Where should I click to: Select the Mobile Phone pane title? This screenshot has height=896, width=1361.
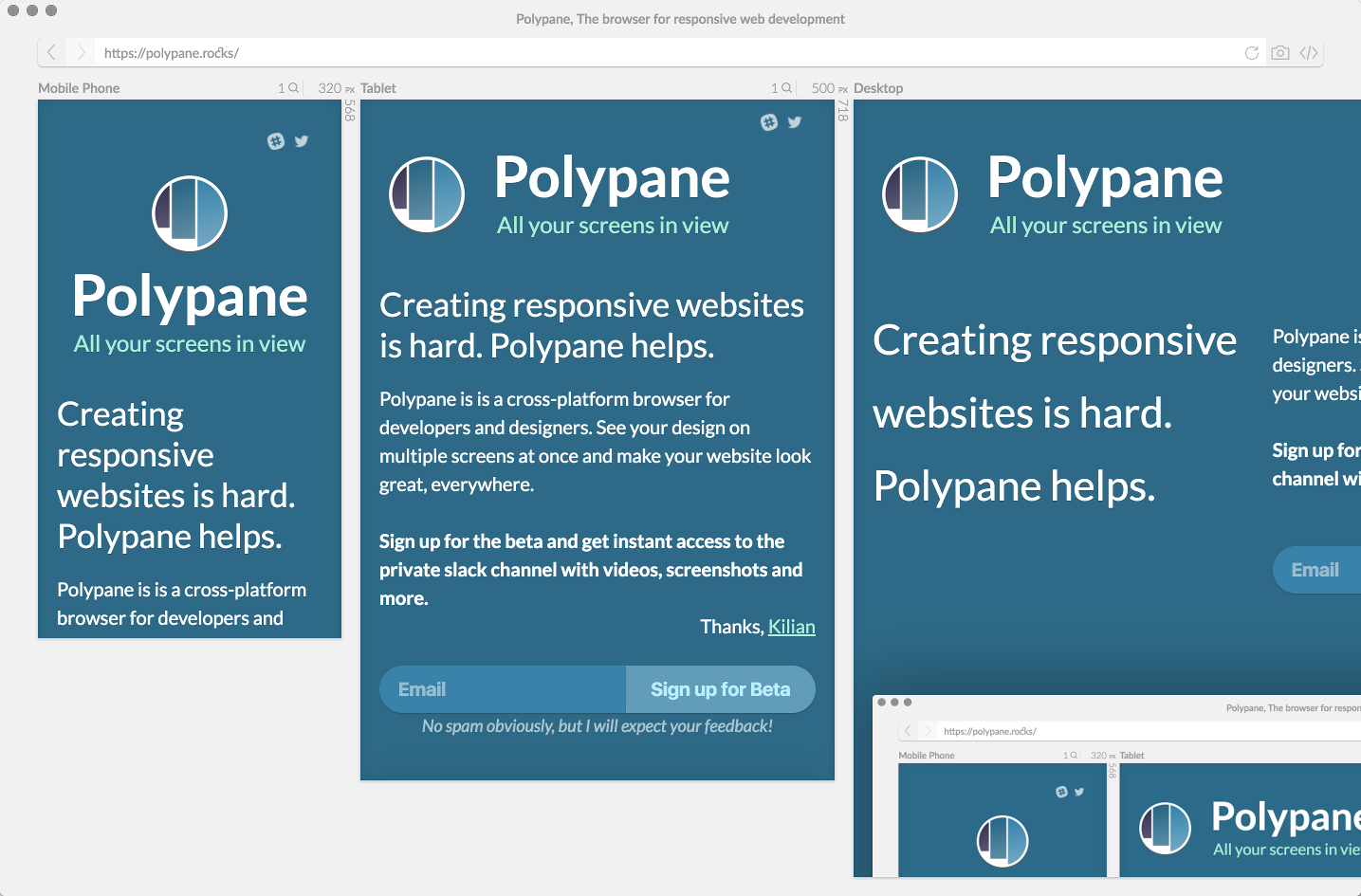79,88
